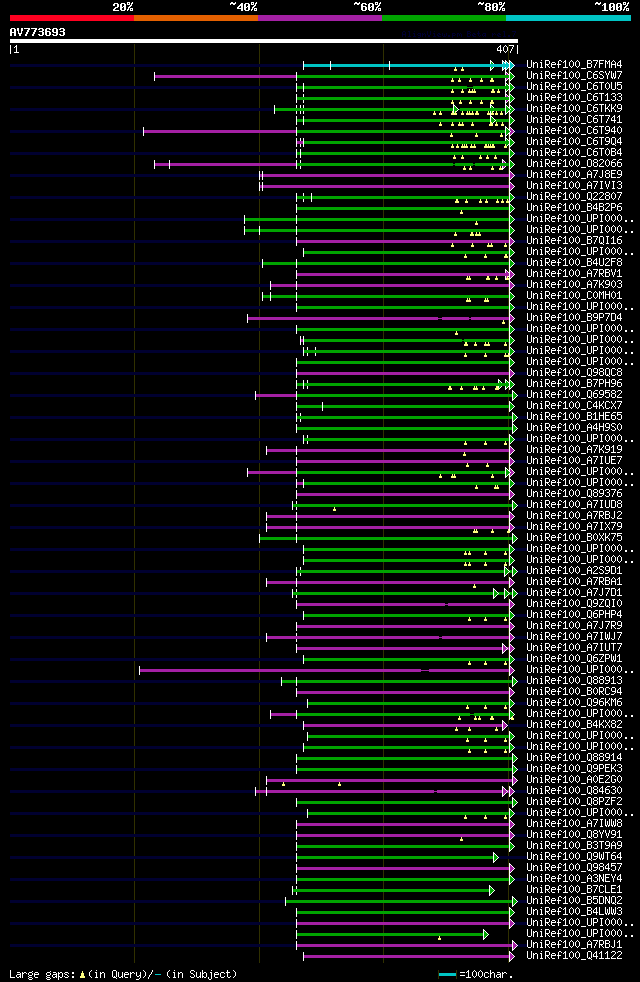
Task: Choose the UniRef100_Q6PHP4 hit name
Action: pyautogui.click(x=574, y=615)
